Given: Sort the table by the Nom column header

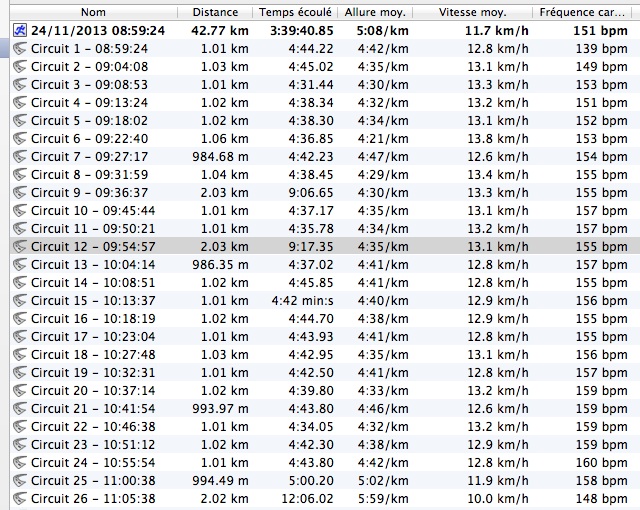Looking at the screenshot, I should (x=93, y=12).
